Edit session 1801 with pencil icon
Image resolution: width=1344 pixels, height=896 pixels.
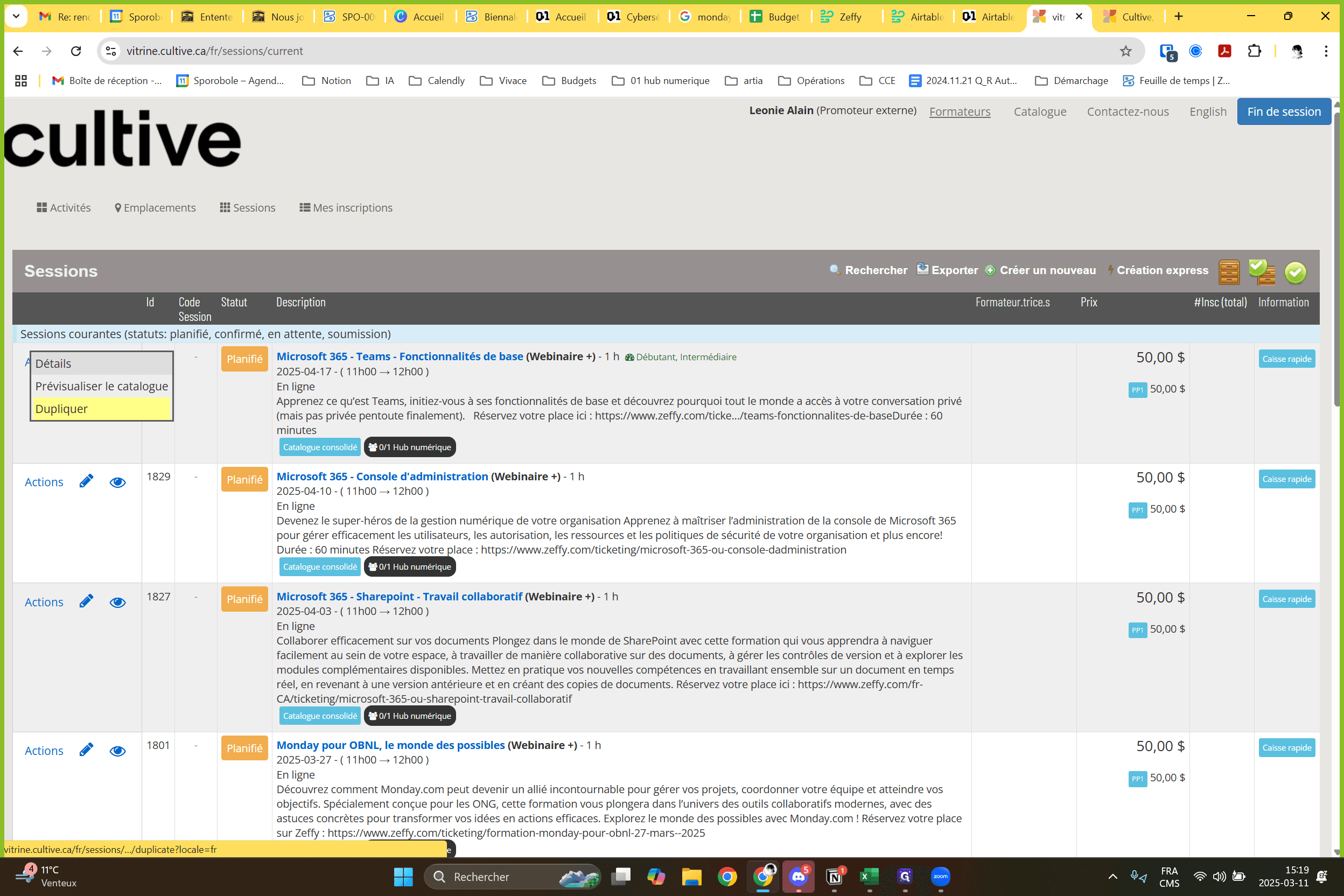pos(86,750)
